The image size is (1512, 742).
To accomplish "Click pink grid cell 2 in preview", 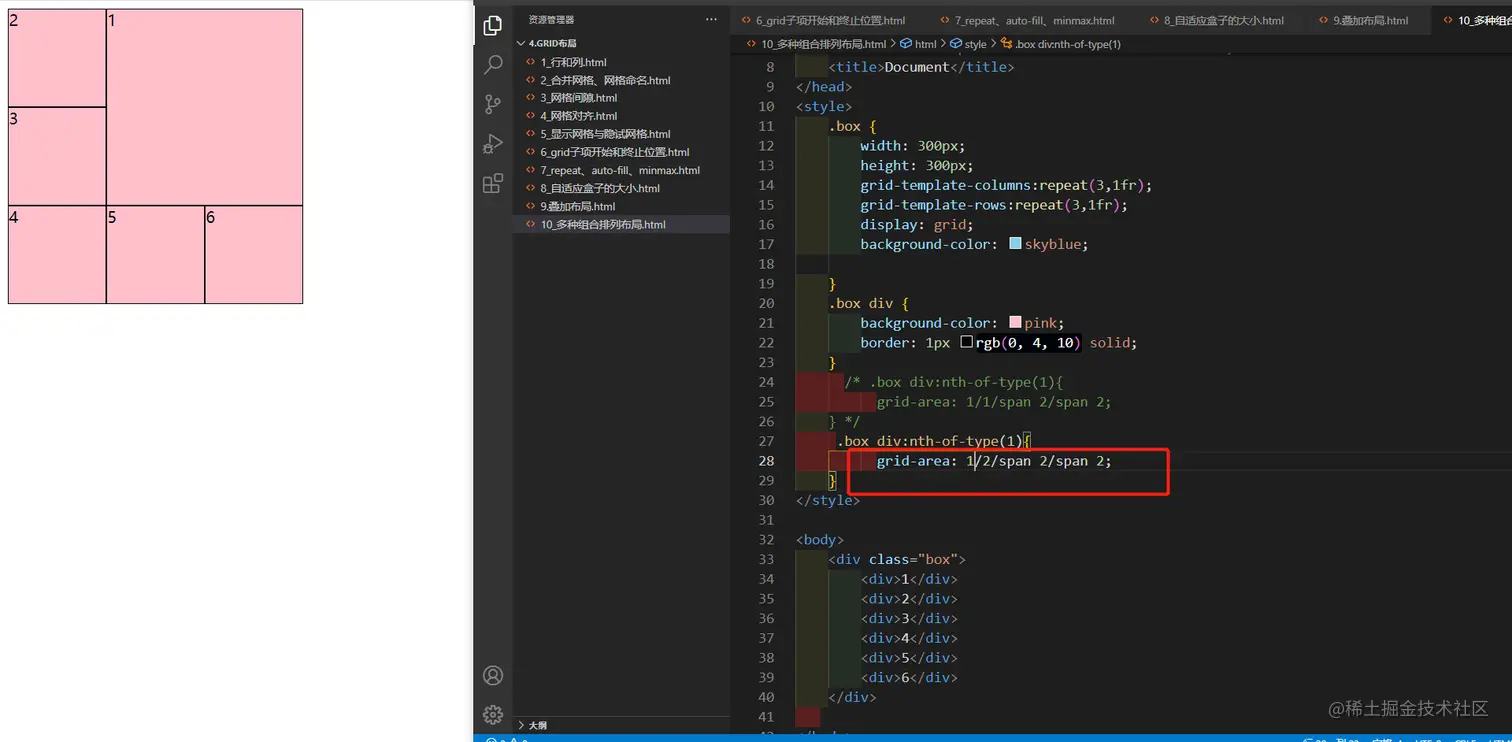I will point(57,58).
